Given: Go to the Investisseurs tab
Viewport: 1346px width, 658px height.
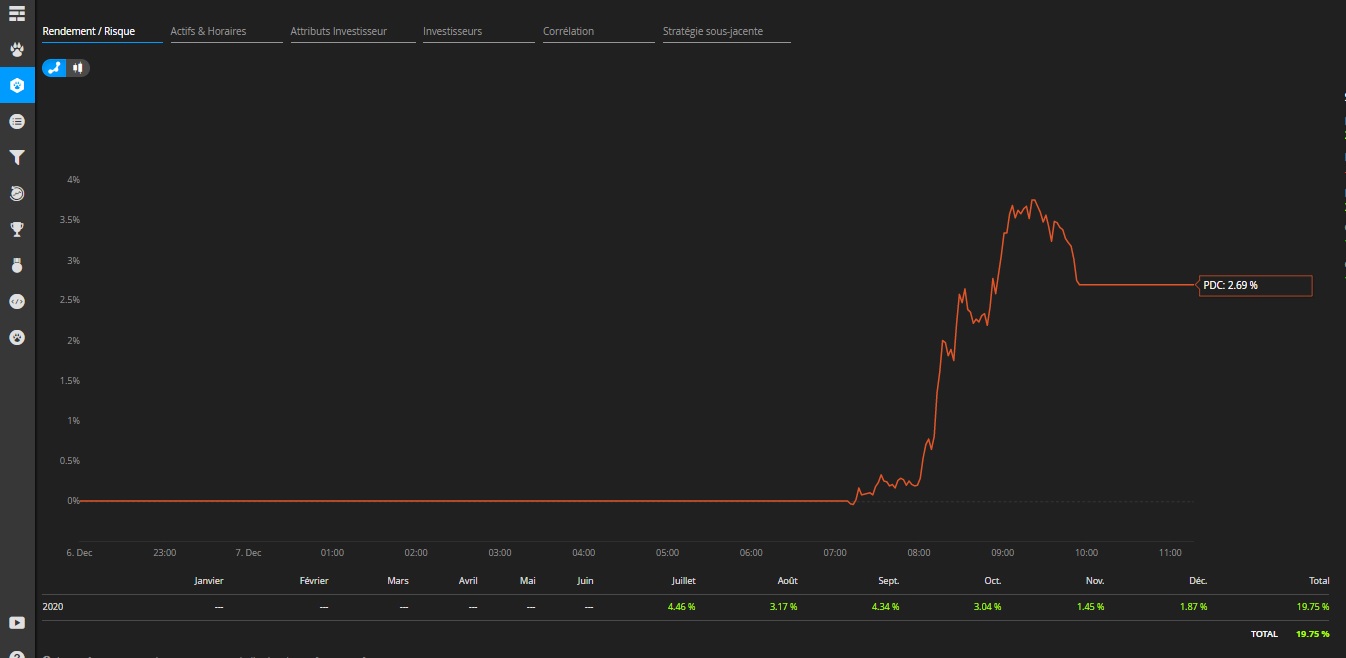Looking at the screenshot, I should (x=452, y=31).
